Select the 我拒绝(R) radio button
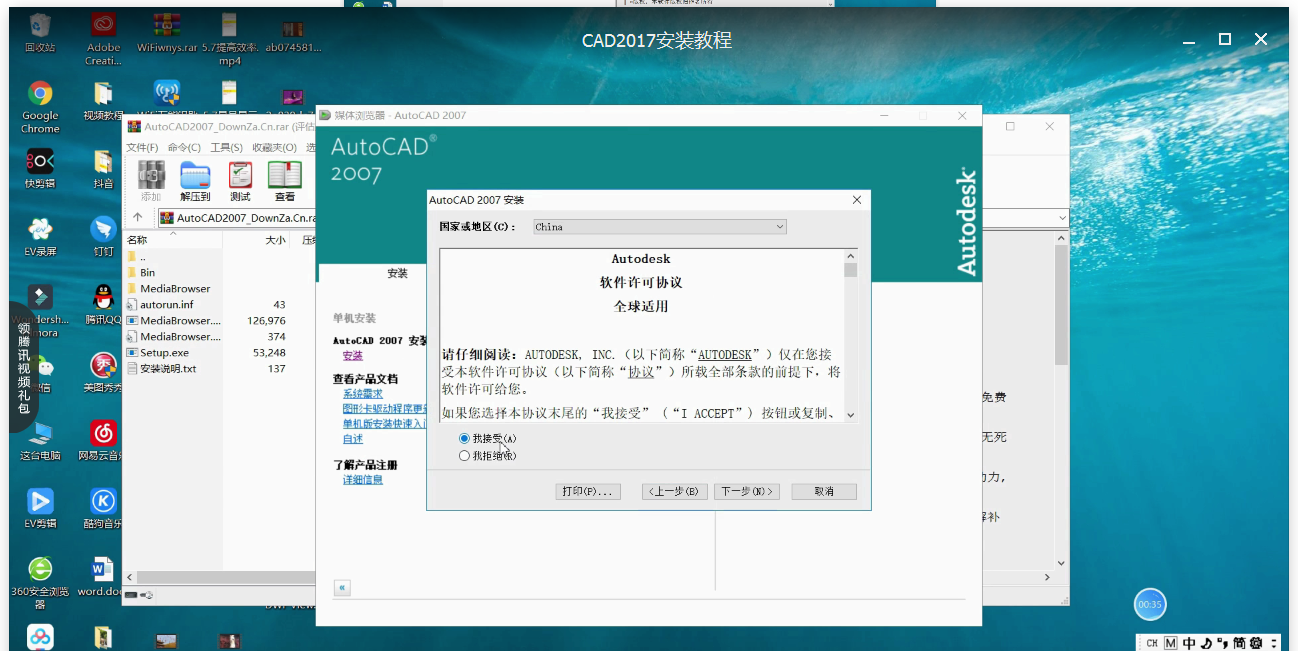 [463, 454]
